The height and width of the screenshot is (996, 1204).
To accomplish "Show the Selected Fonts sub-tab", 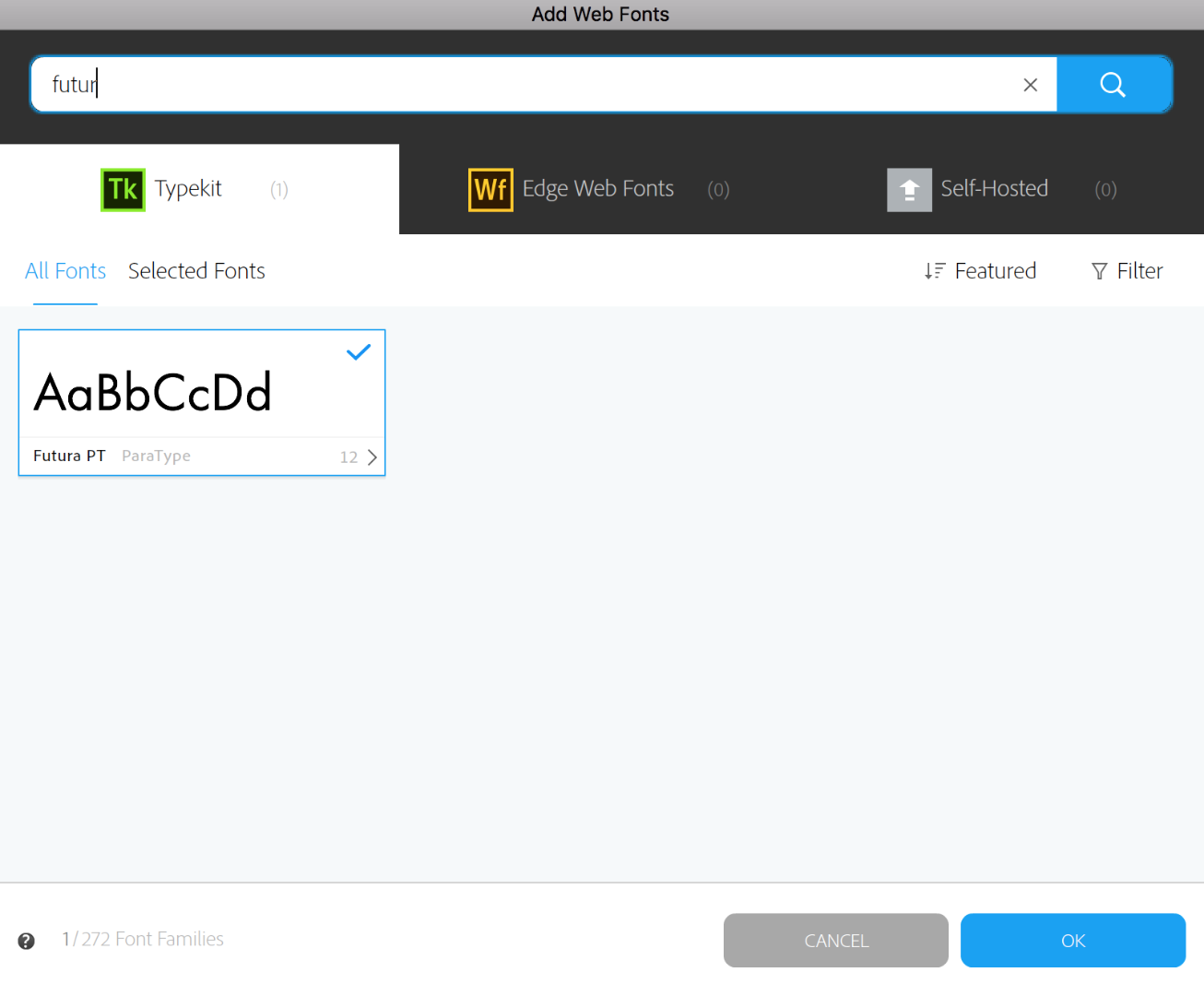I will (x=196, y=271).
